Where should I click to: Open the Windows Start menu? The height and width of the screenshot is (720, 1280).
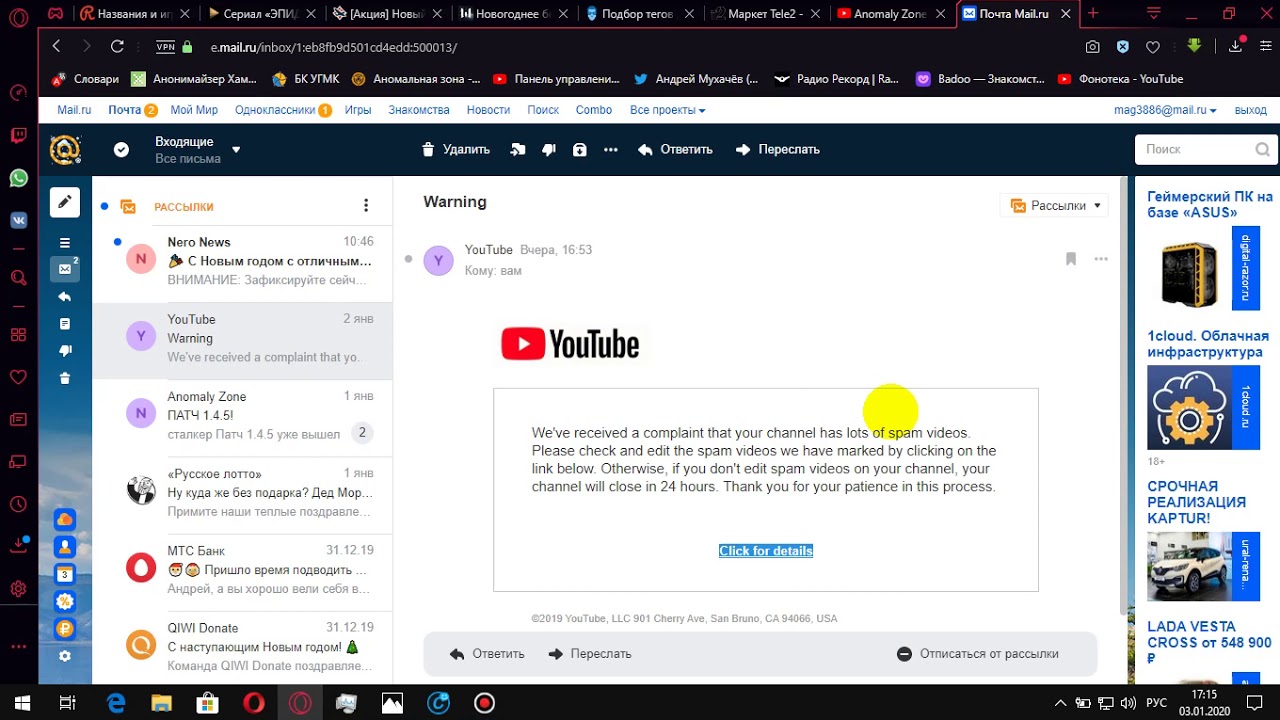(22, 703)
